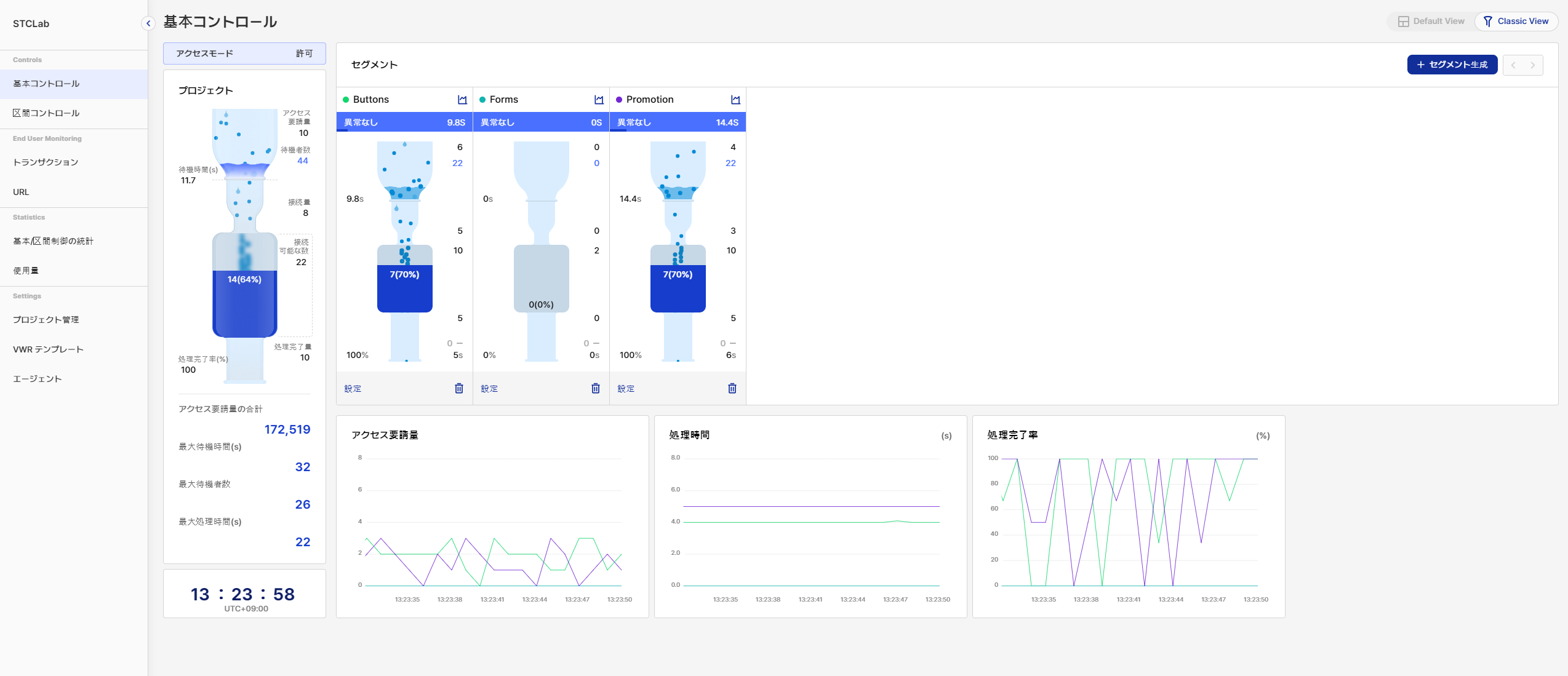1568x676 pixels.
Task: Click the 基本コントロール page title
Action: (x=220, y=22)
